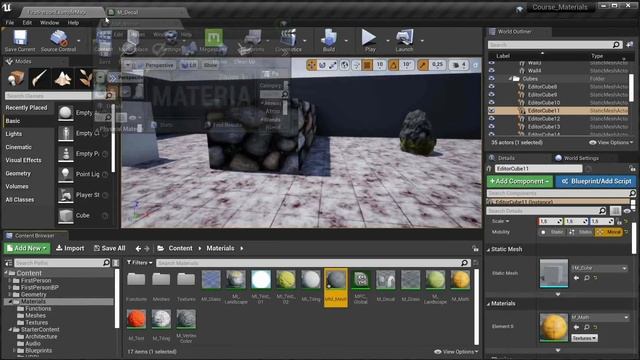
Task: Toggle translate gizmo icon in viewport toolbar
Action: coord(311,65)
